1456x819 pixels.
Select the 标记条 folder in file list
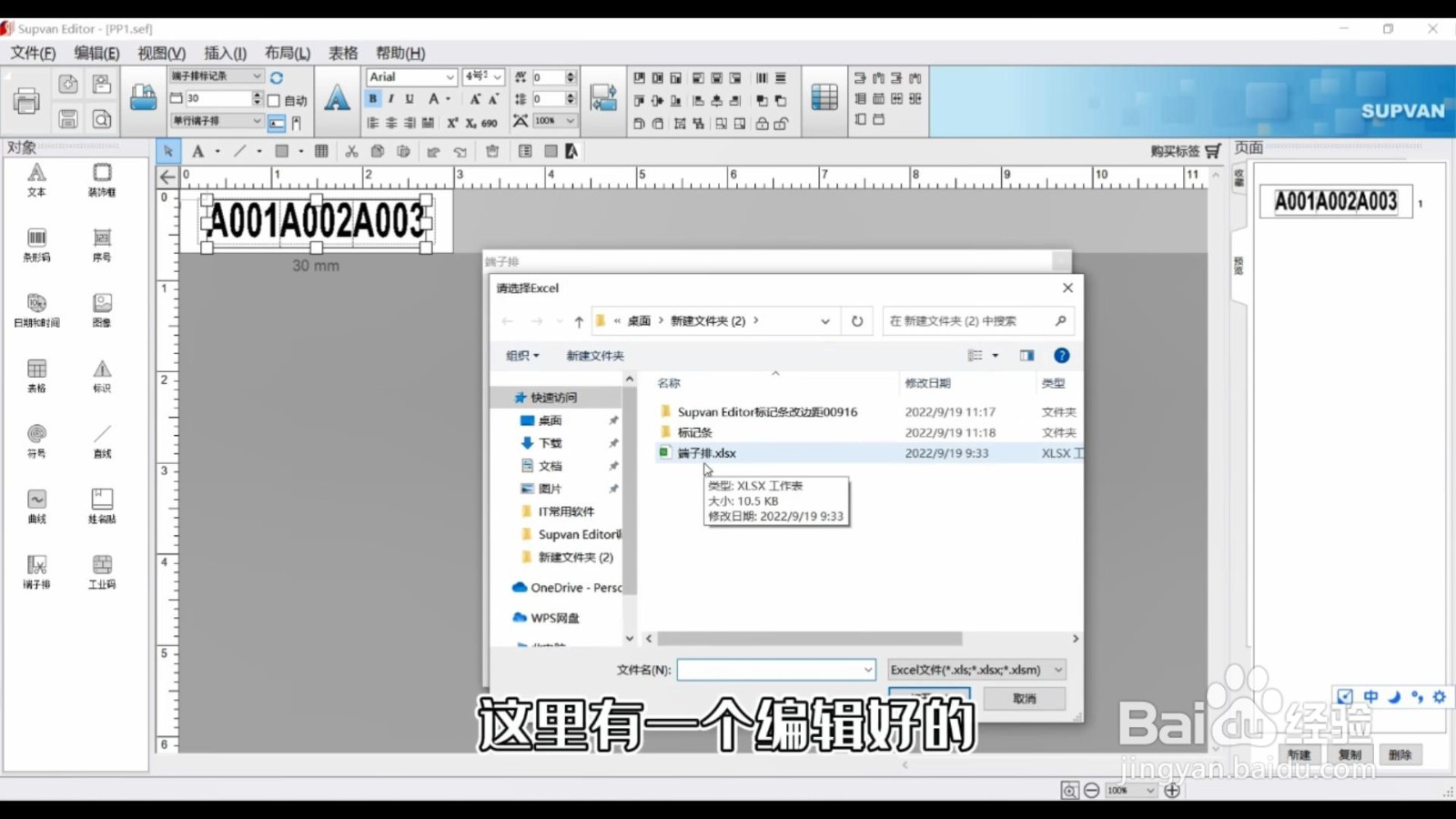[694, 432]
